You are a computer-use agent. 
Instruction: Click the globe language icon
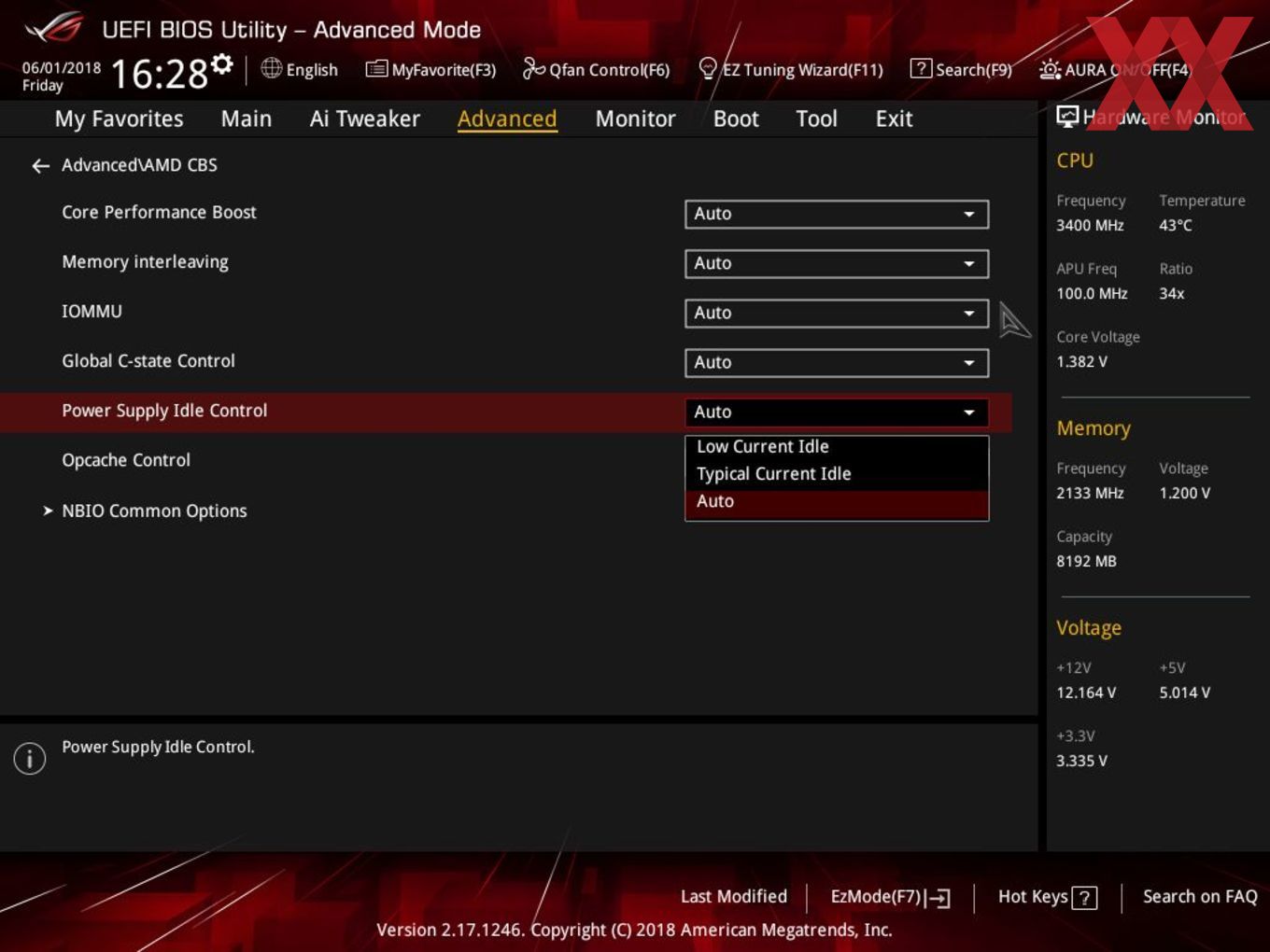[x=271, y=68]
